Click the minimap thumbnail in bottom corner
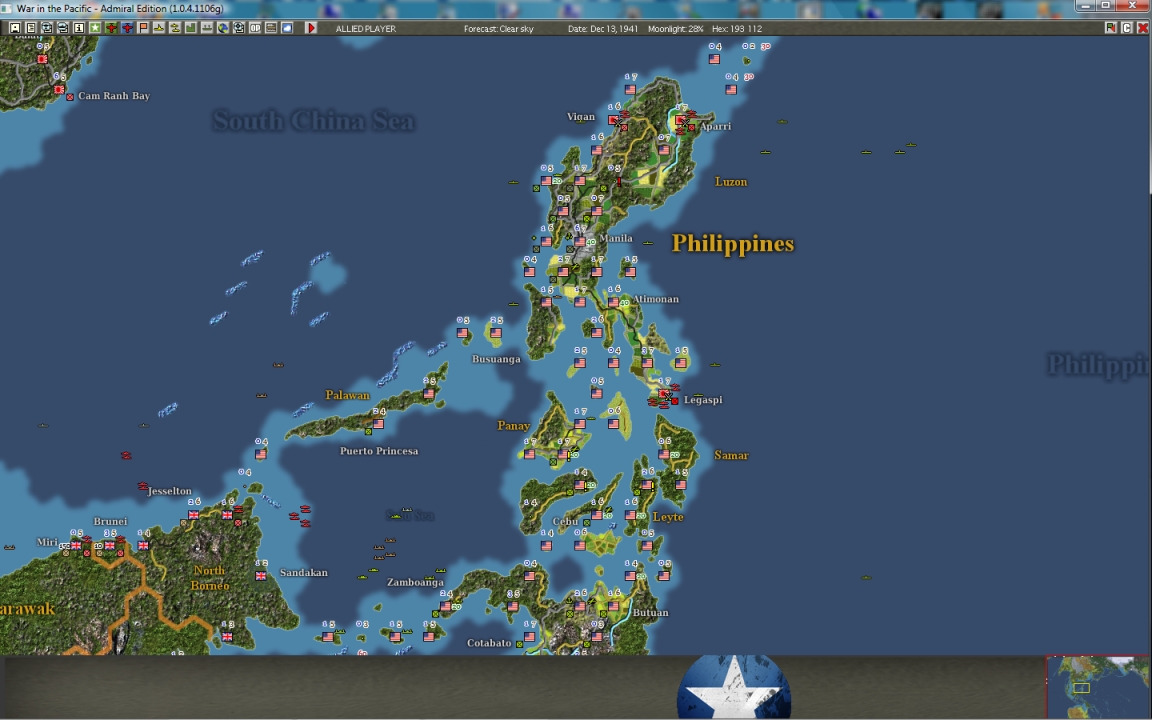The height and width of the screenshot is (720, 1152). 1098,687
